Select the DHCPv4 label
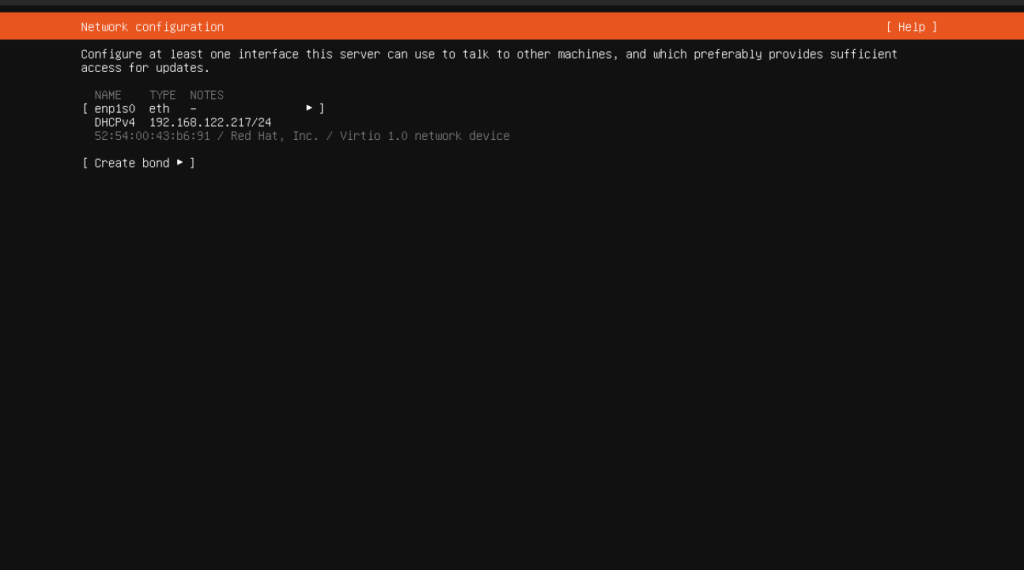The image size is (1024, 570). click(114, 122)
